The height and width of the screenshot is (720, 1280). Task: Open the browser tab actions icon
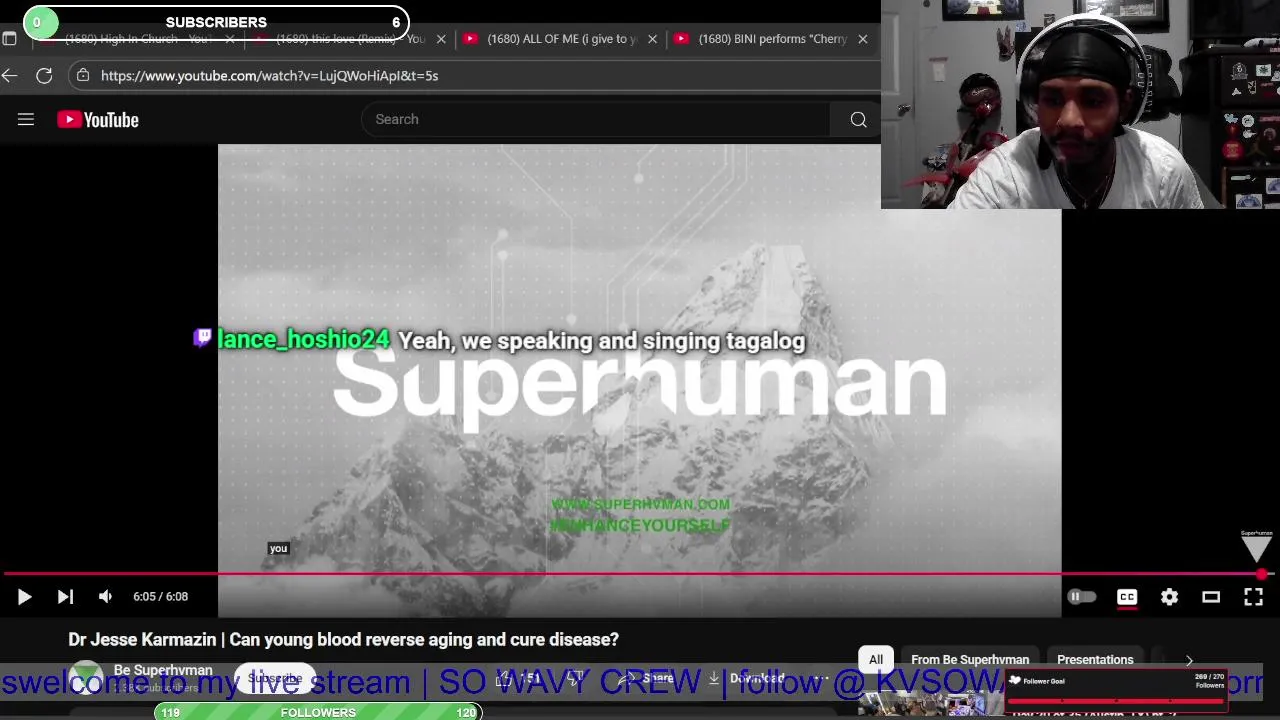coord(9,39)
